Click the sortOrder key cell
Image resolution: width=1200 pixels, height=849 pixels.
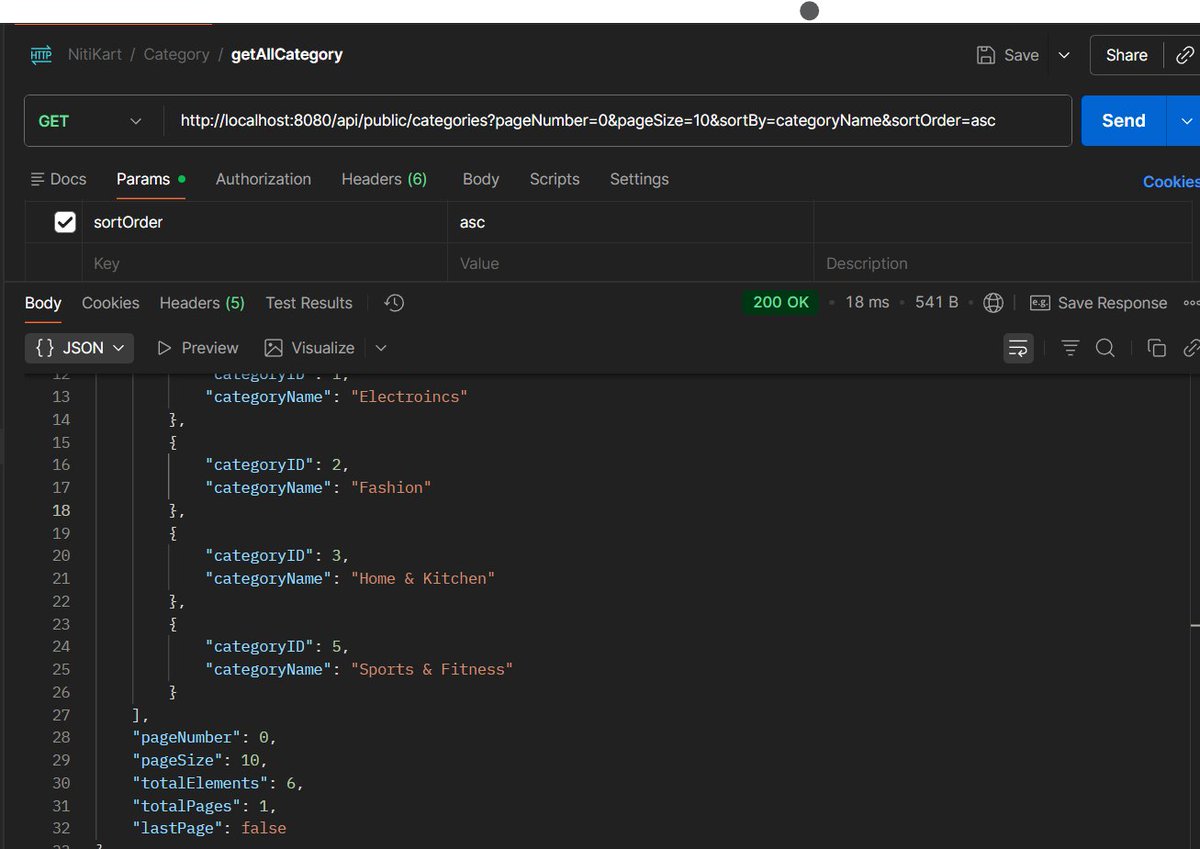264,222
